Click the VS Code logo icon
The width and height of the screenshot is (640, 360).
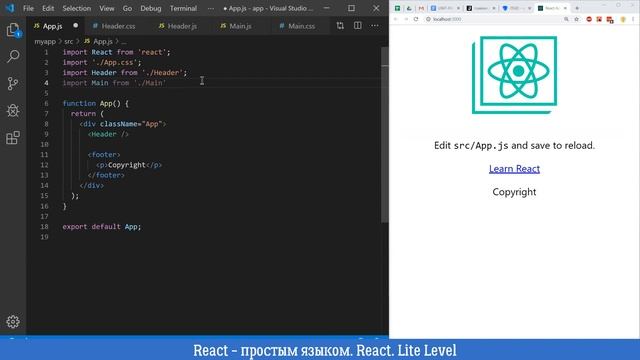coord(10,8)
